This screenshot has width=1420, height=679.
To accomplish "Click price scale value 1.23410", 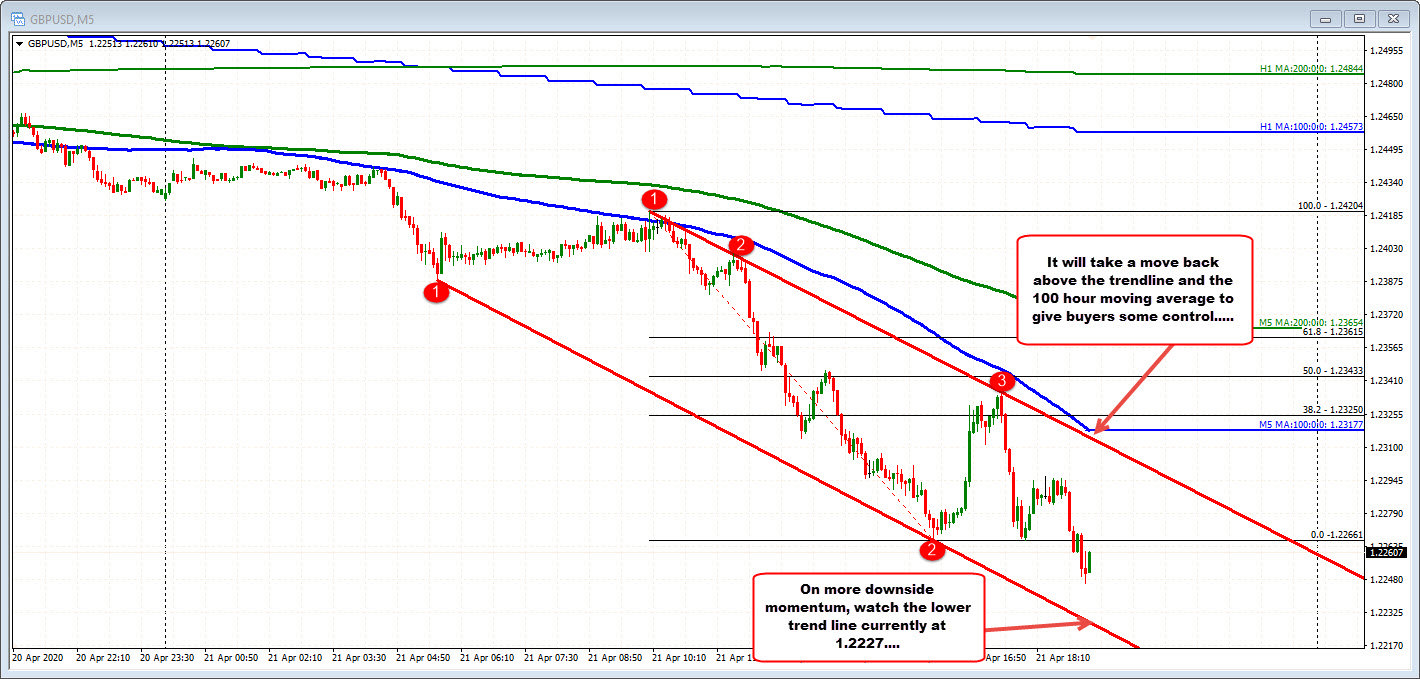I will [1386, 380].
